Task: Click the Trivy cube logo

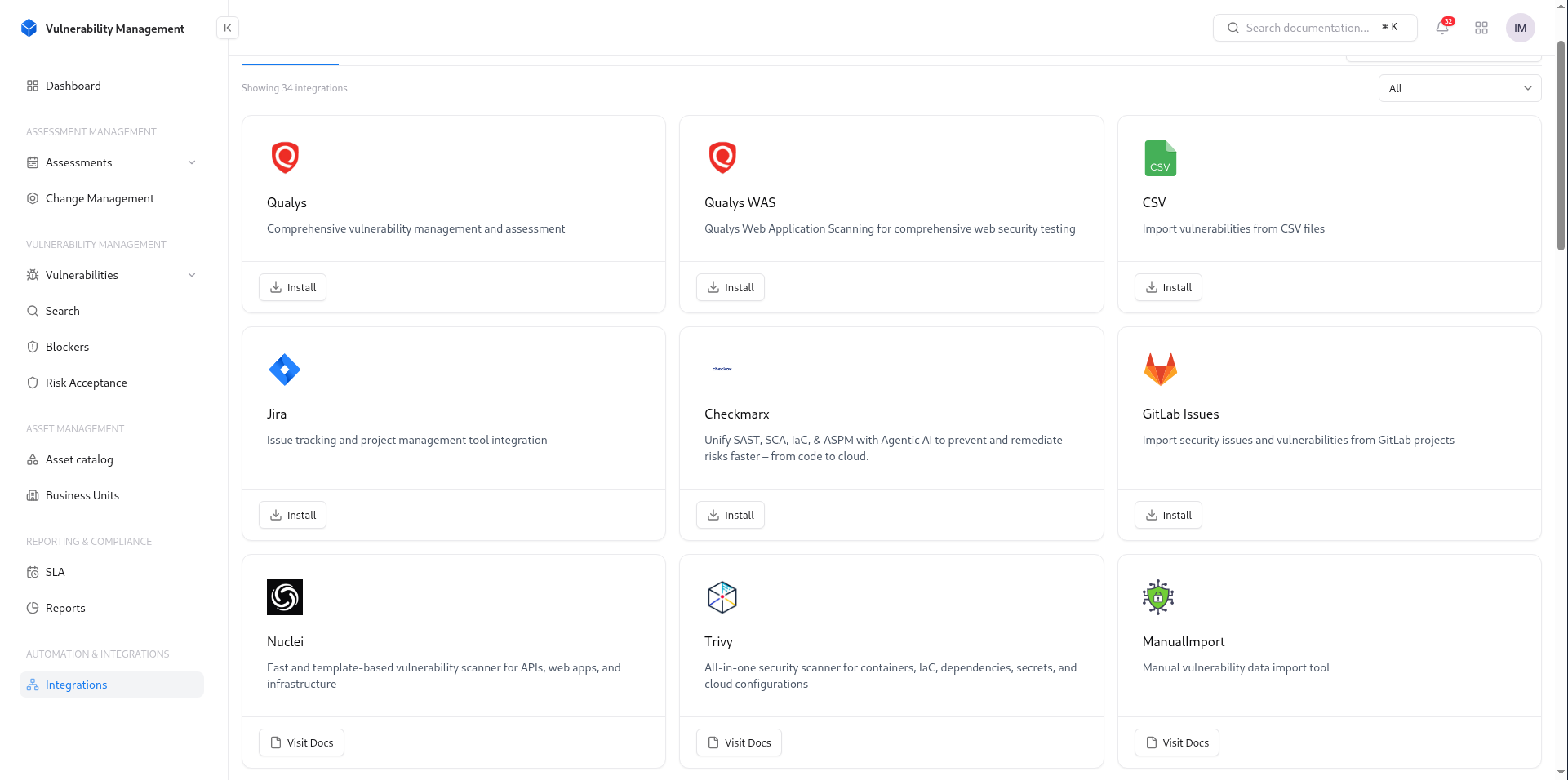Action: pos(722,597)
